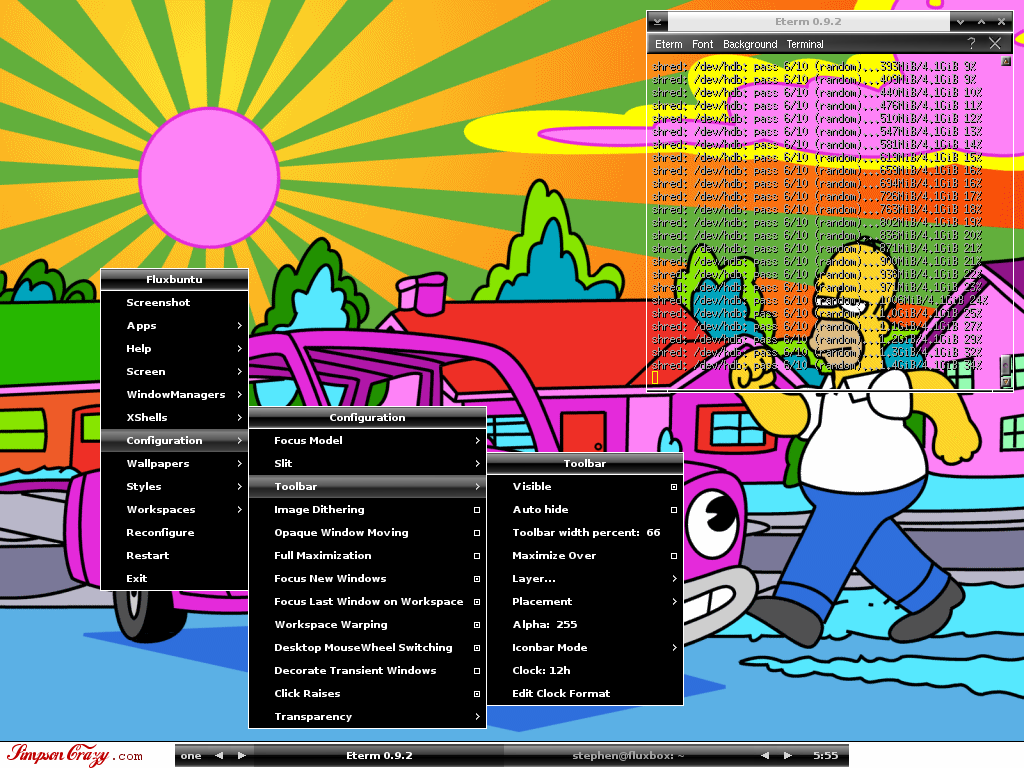This screenshot has height=768, width=1024.
Task: Click the next window arrow beside the clock
Action: (x=788, y=755)
